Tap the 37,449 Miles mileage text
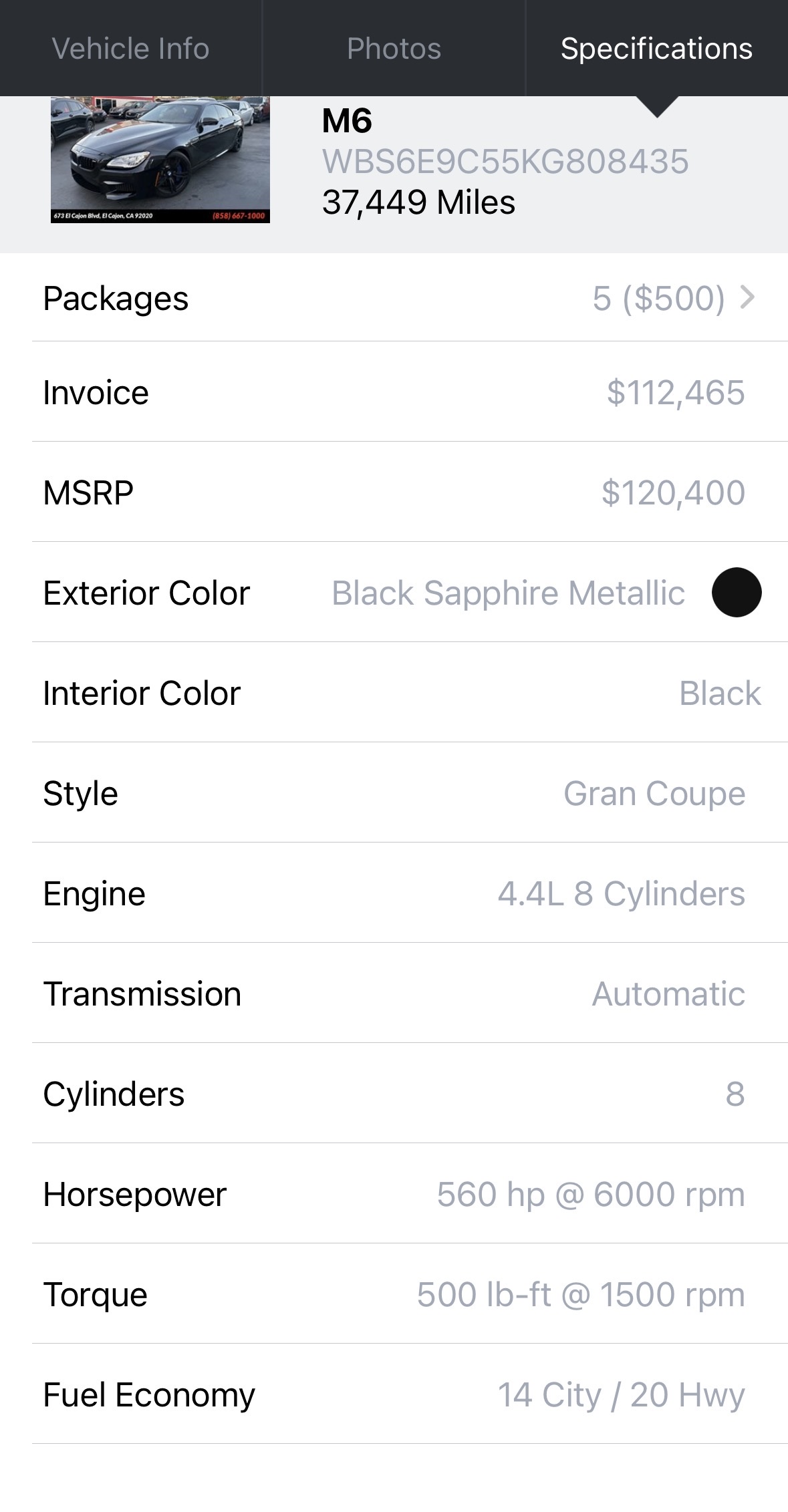Image resolution: width=788 pixels, height=1512 pixels. point(418,202)
